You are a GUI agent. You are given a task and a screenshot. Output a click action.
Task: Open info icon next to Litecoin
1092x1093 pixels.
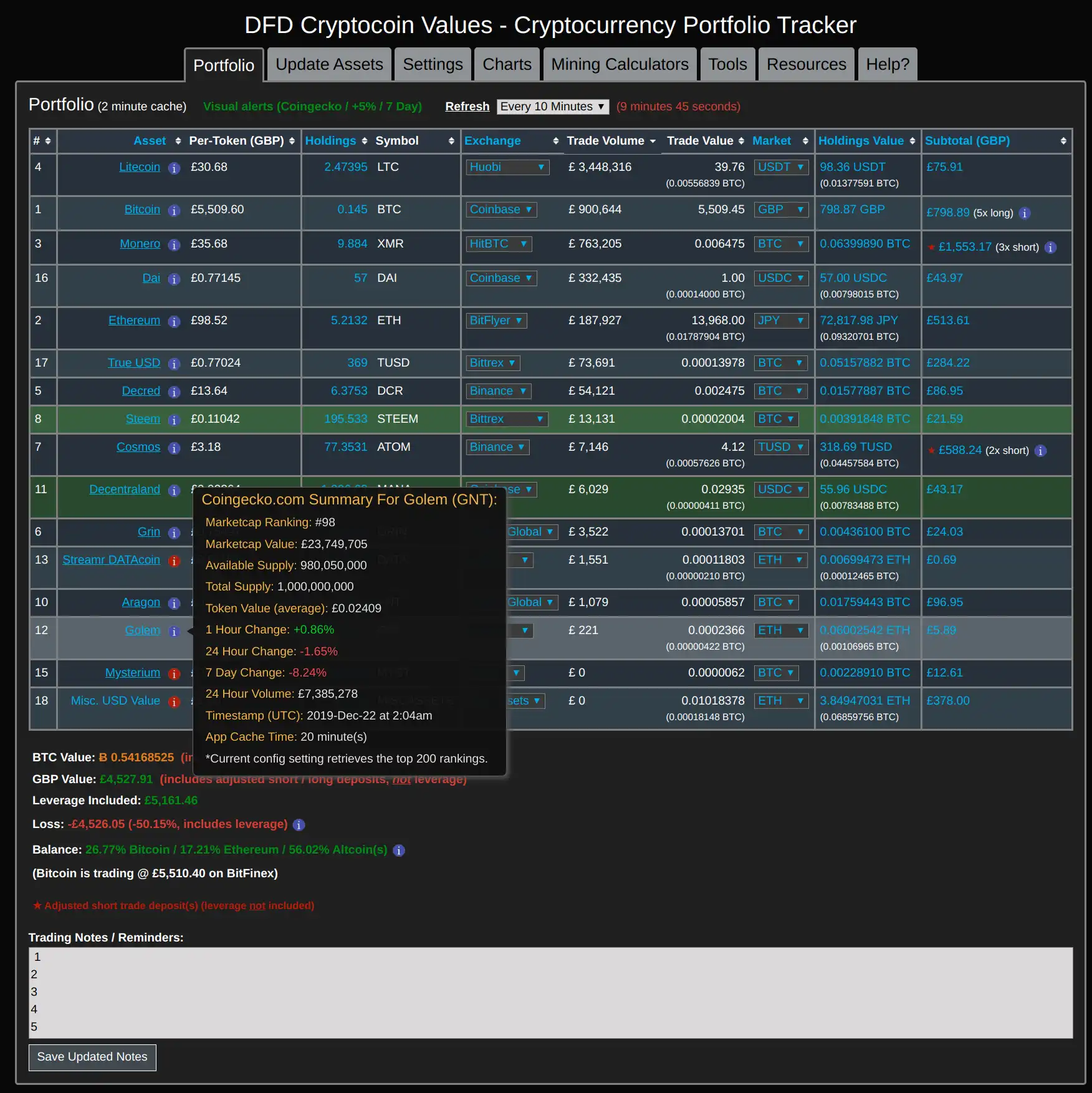point(175,168)
